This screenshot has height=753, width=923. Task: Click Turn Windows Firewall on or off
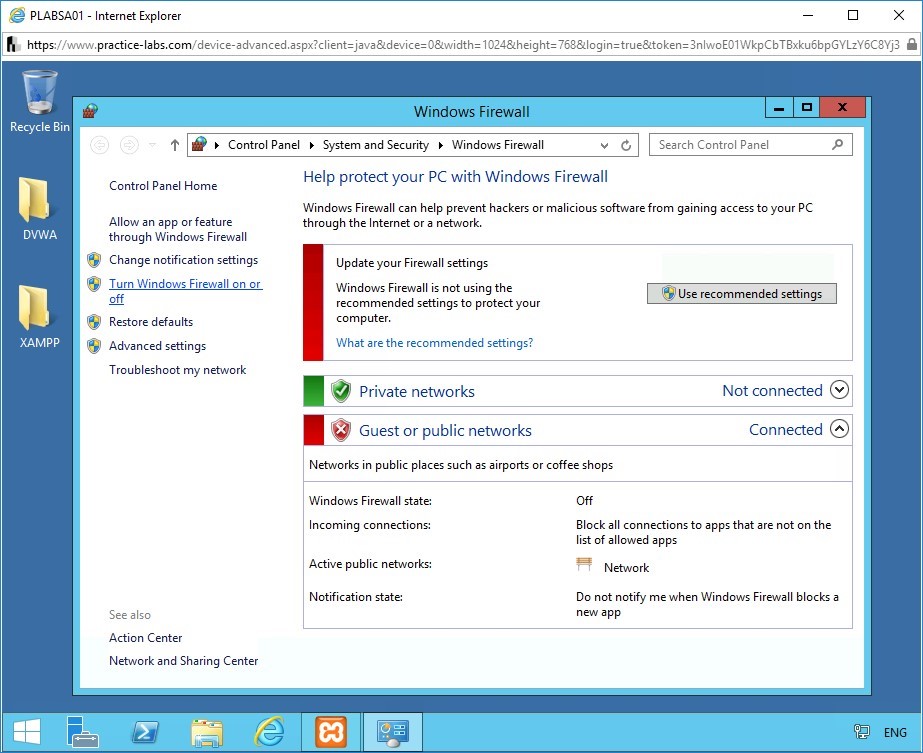click(x=185, y=291)
